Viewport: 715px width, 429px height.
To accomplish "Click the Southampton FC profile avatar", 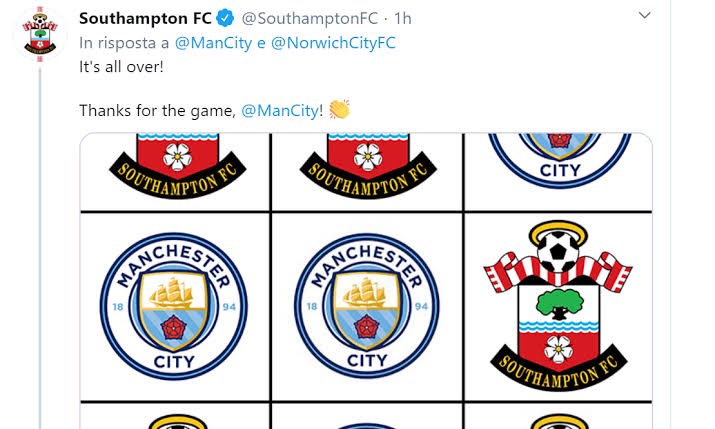I will [40, 36].
